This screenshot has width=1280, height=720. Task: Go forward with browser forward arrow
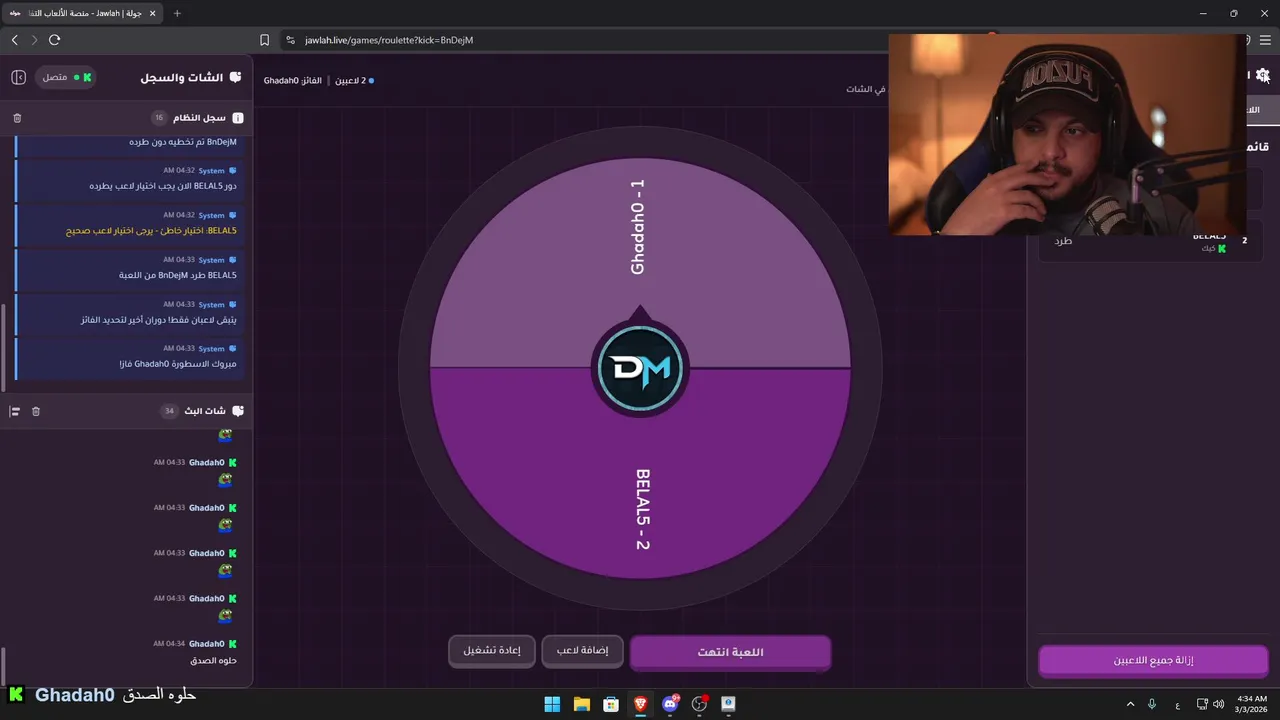tap(34, 40)
